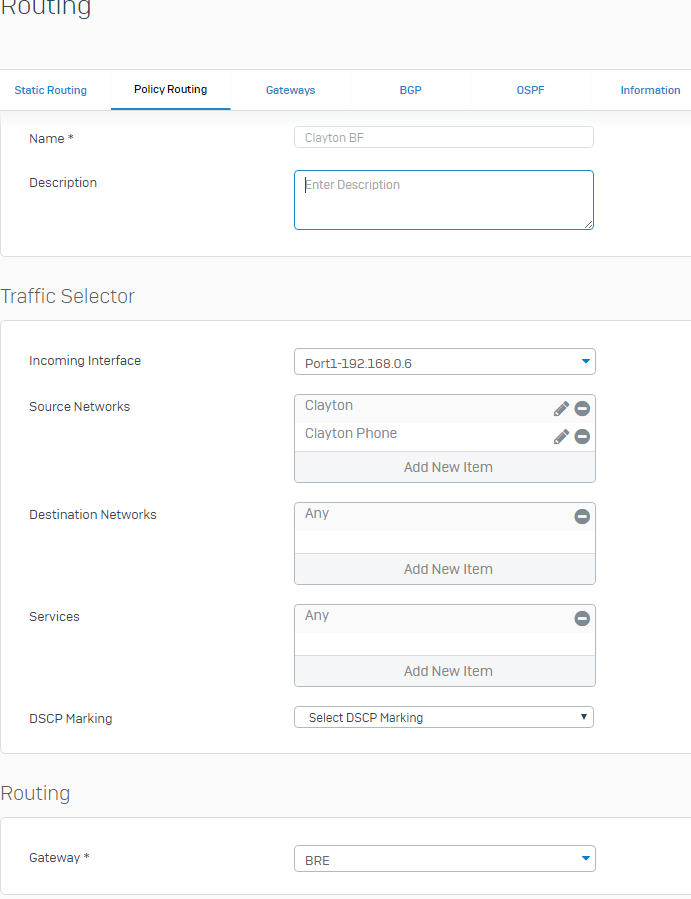Open the Incoming Interface dropdown

444,362
